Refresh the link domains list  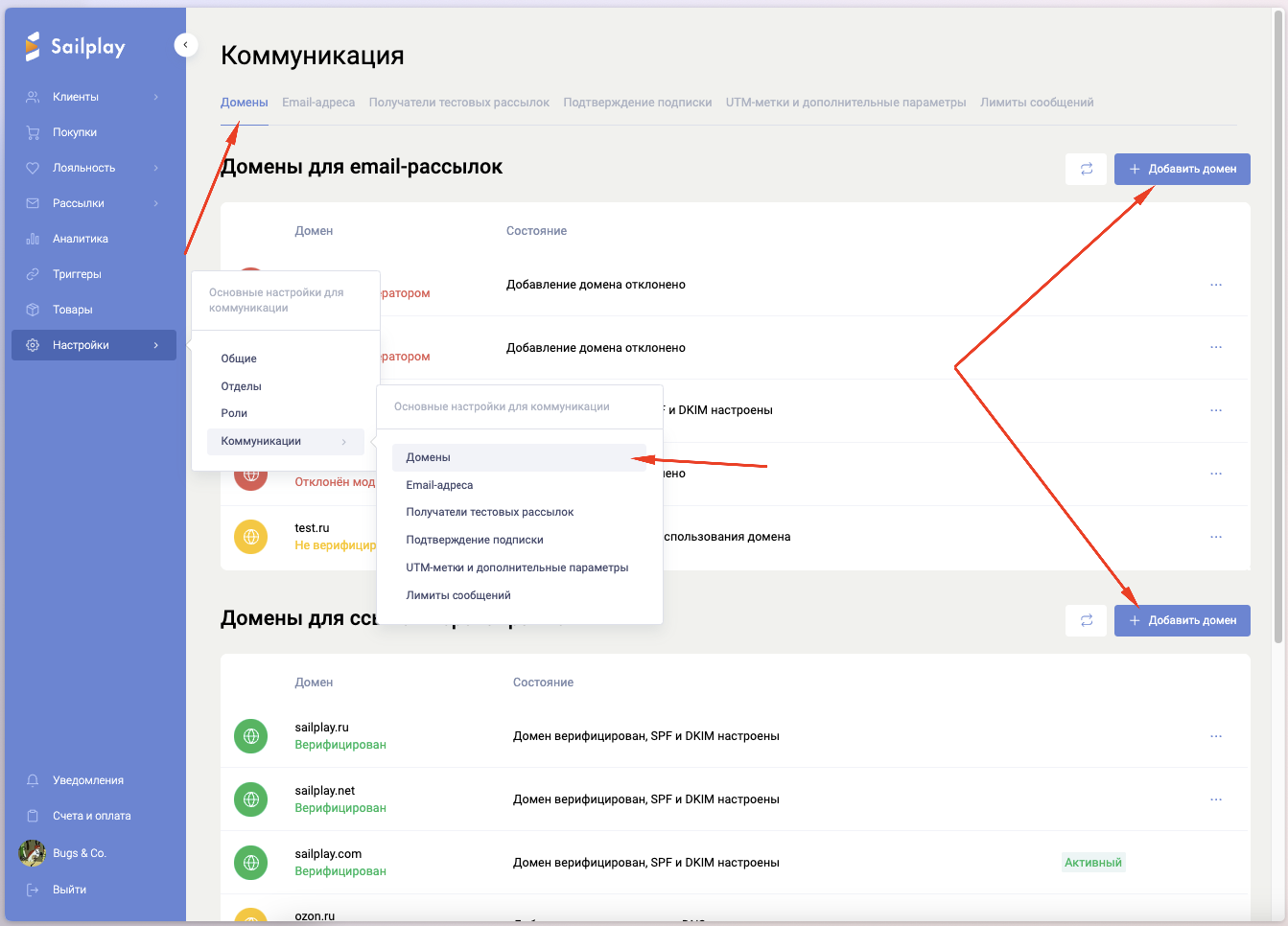pos(1086,620)
